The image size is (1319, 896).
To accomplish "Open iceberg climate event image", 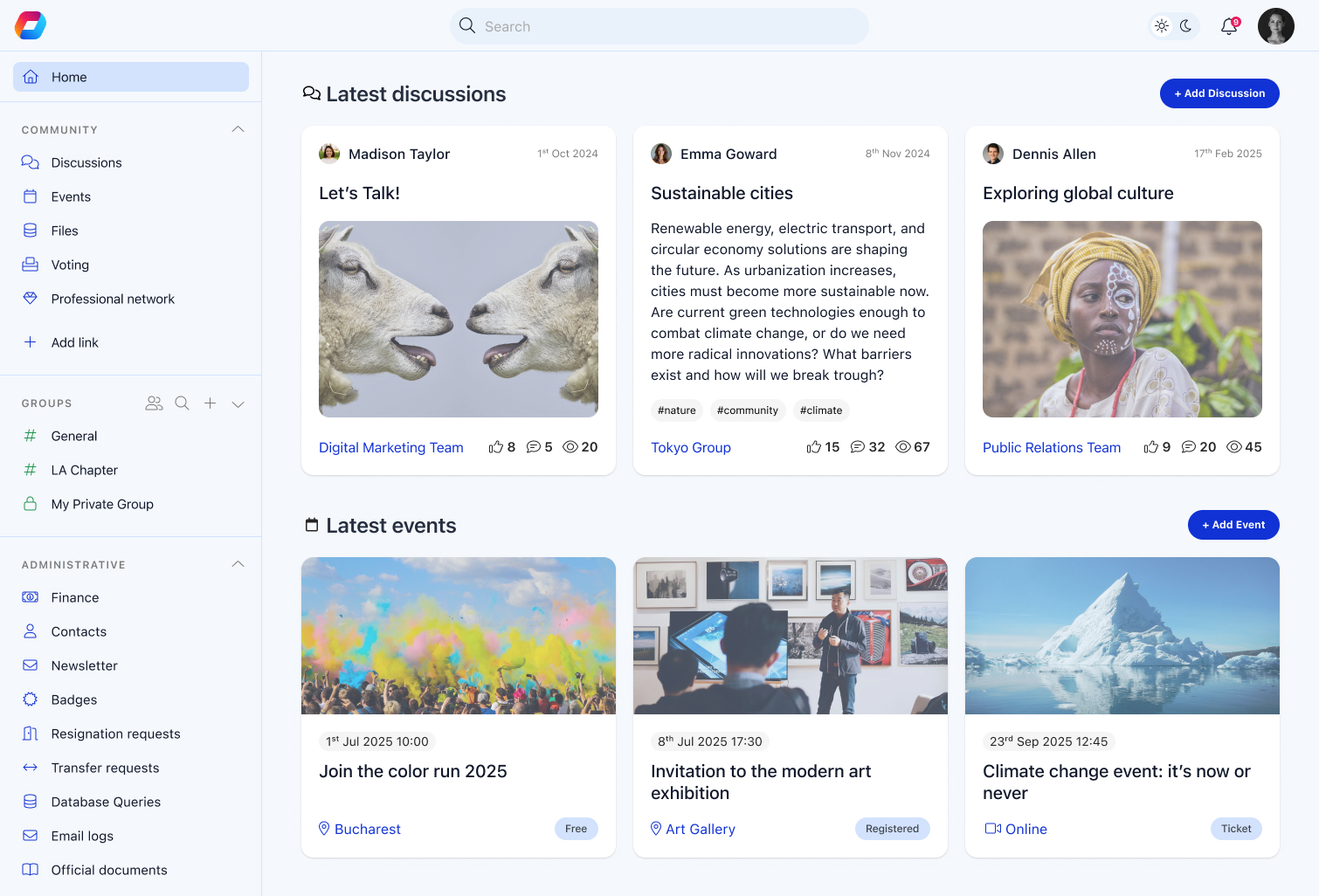I will [1122, 636].
